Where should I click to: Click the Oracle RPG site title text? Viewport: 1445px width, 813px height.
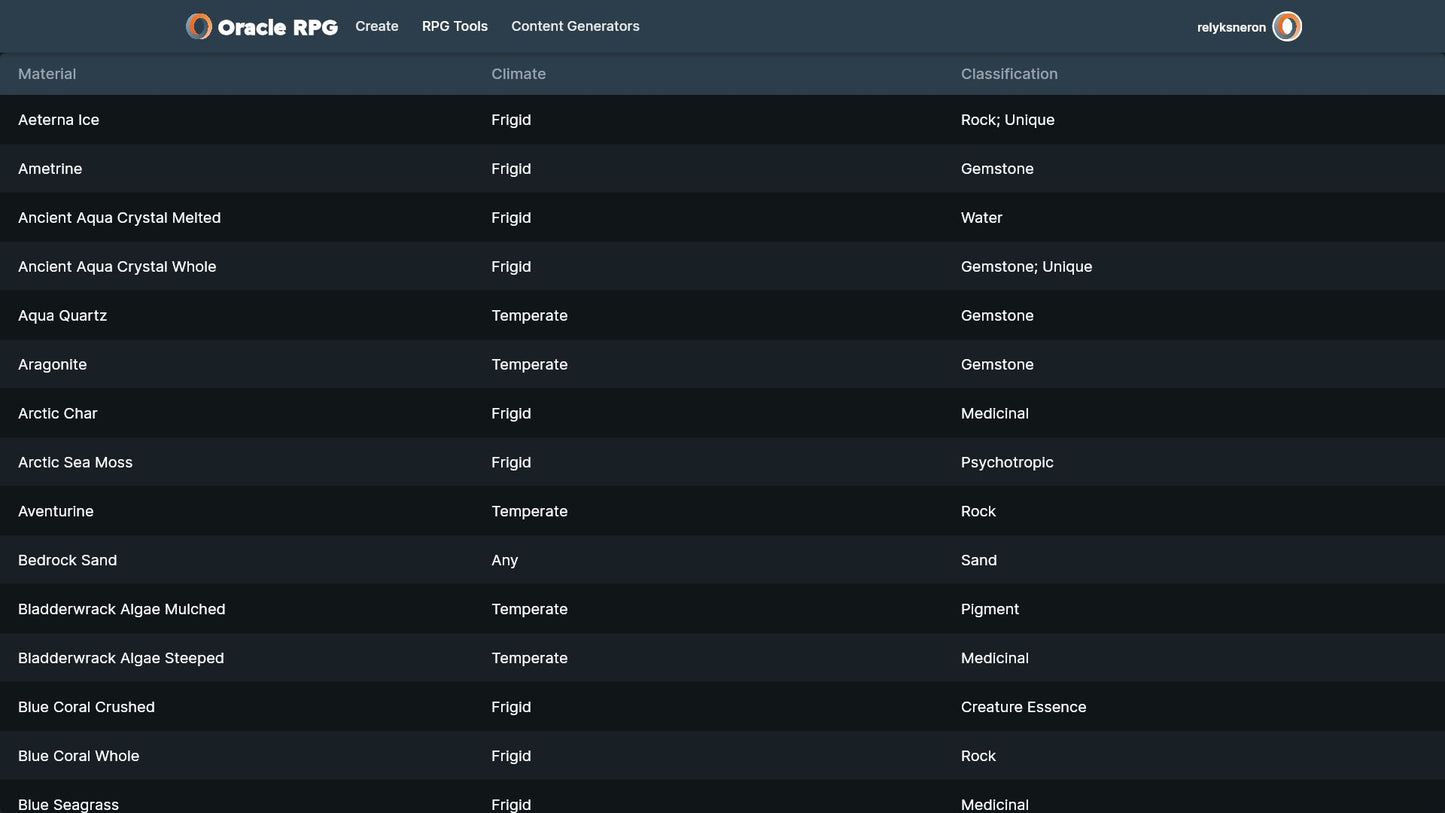point(277,28)
